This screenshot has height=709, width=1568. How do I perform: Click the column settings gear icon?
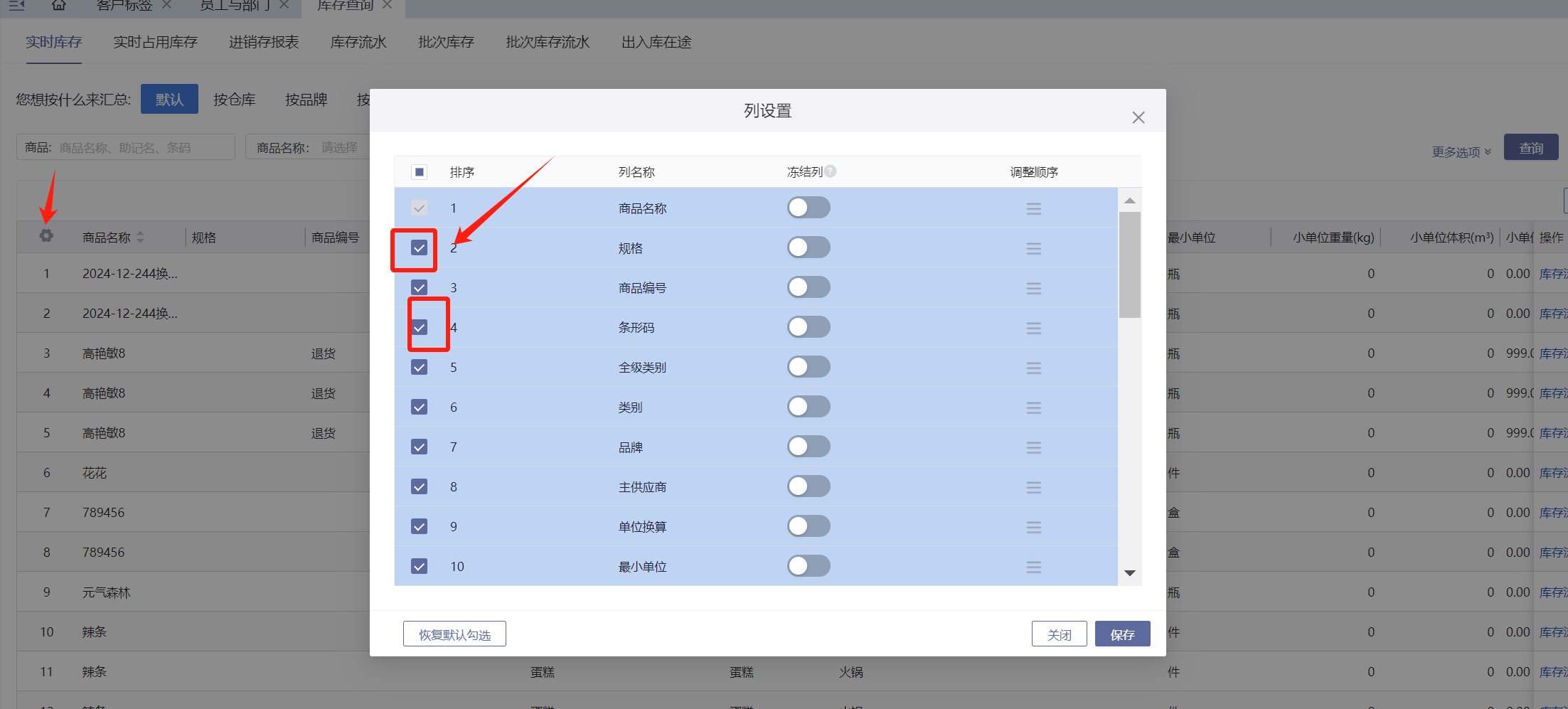46,236
